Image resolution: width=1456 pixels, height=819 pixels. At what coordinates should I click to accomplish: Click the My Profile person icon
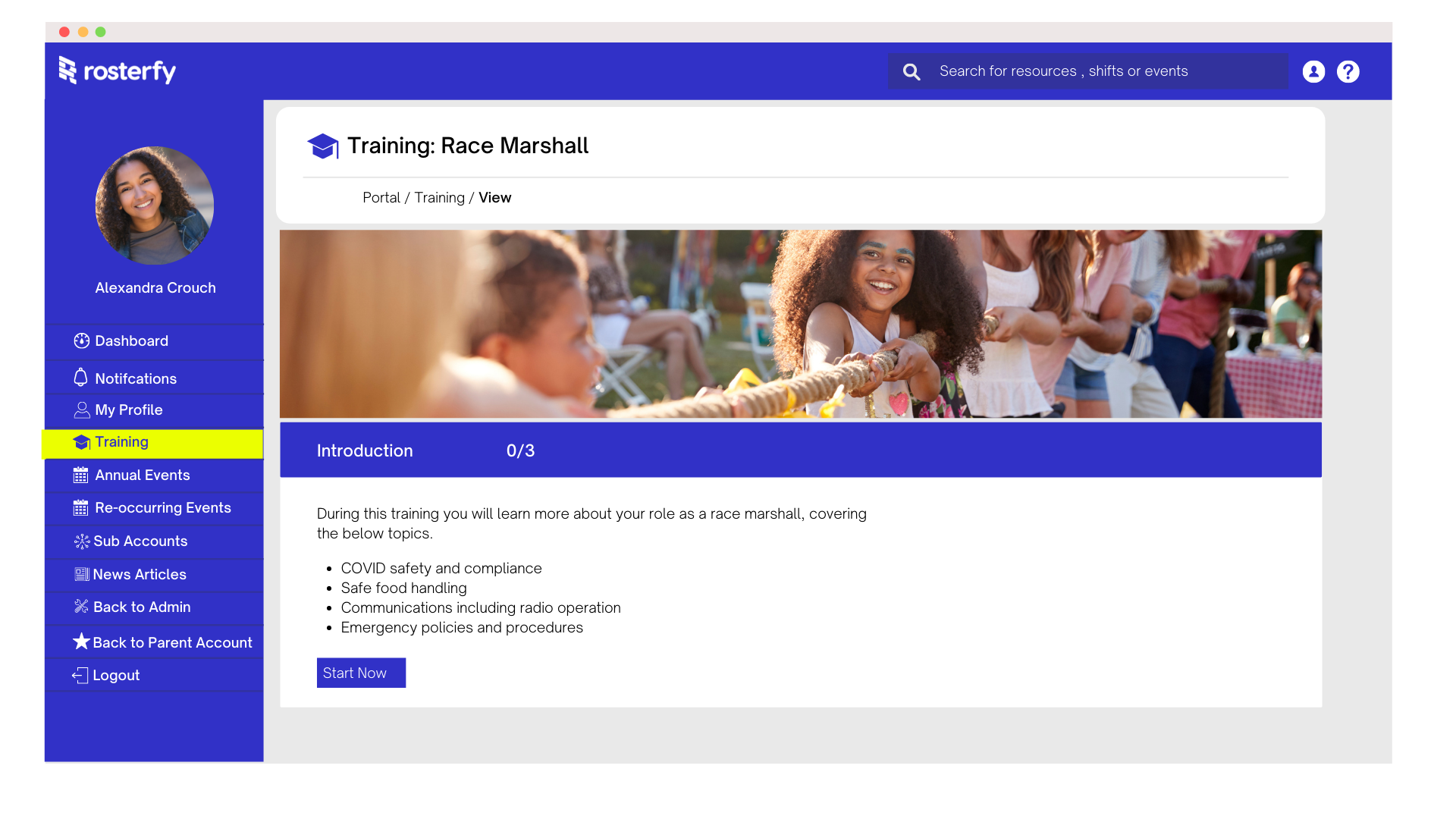(80, 409)
